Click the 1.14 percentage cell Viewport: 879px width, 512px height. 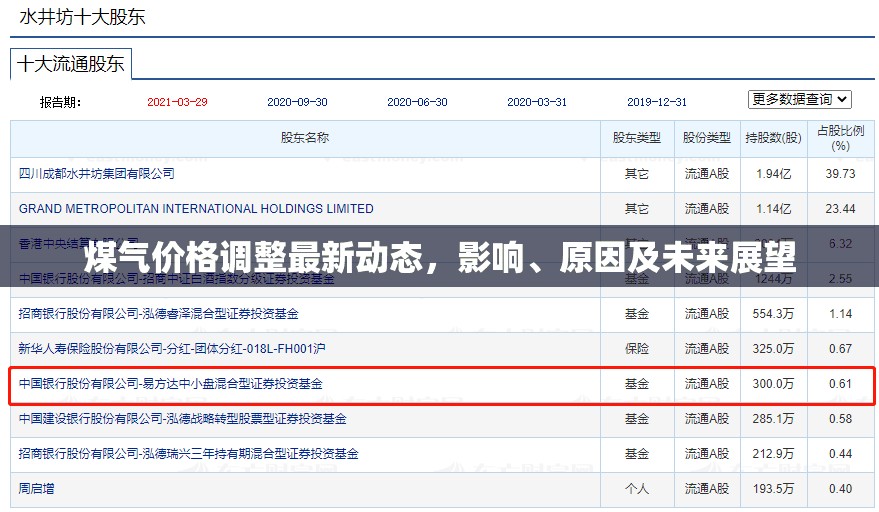pos(840,313)
